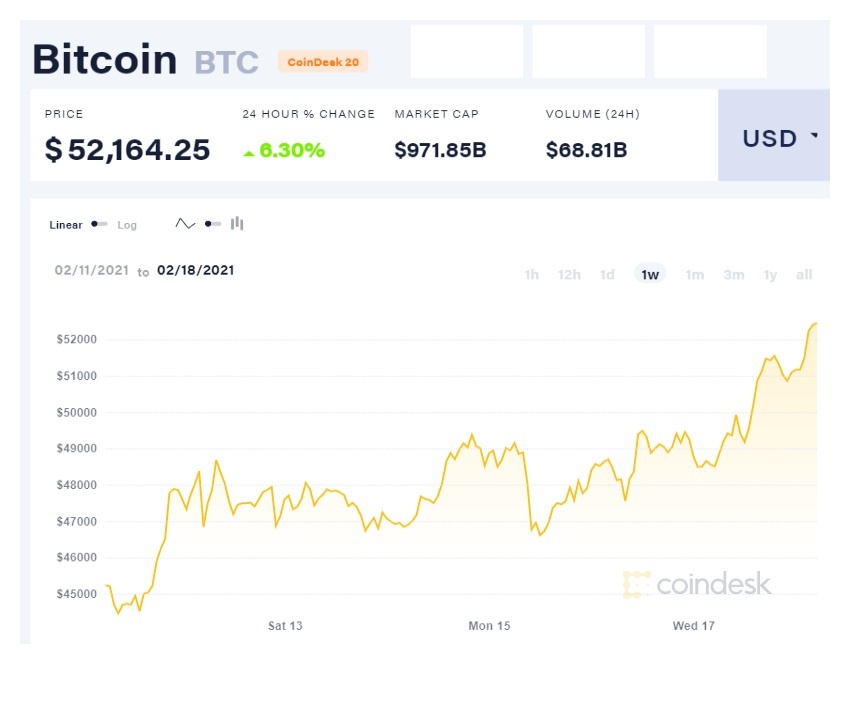Click the start date 02/11/2021
The image size is (850, 704).
tap(92, 270)
